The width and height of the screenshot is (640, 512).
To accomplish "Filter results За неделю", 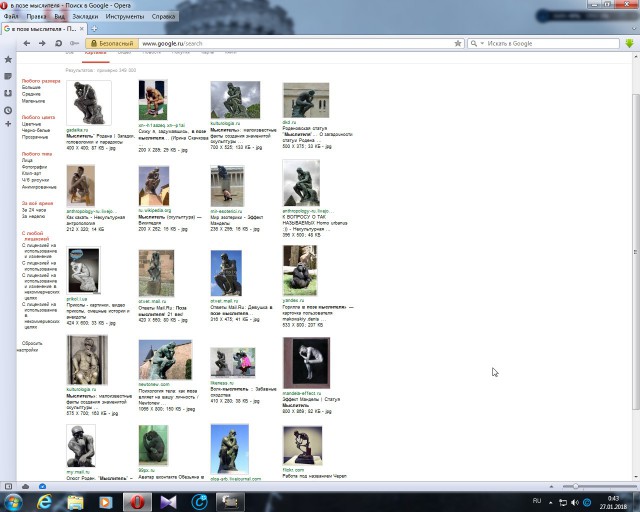I will (33, 216).
